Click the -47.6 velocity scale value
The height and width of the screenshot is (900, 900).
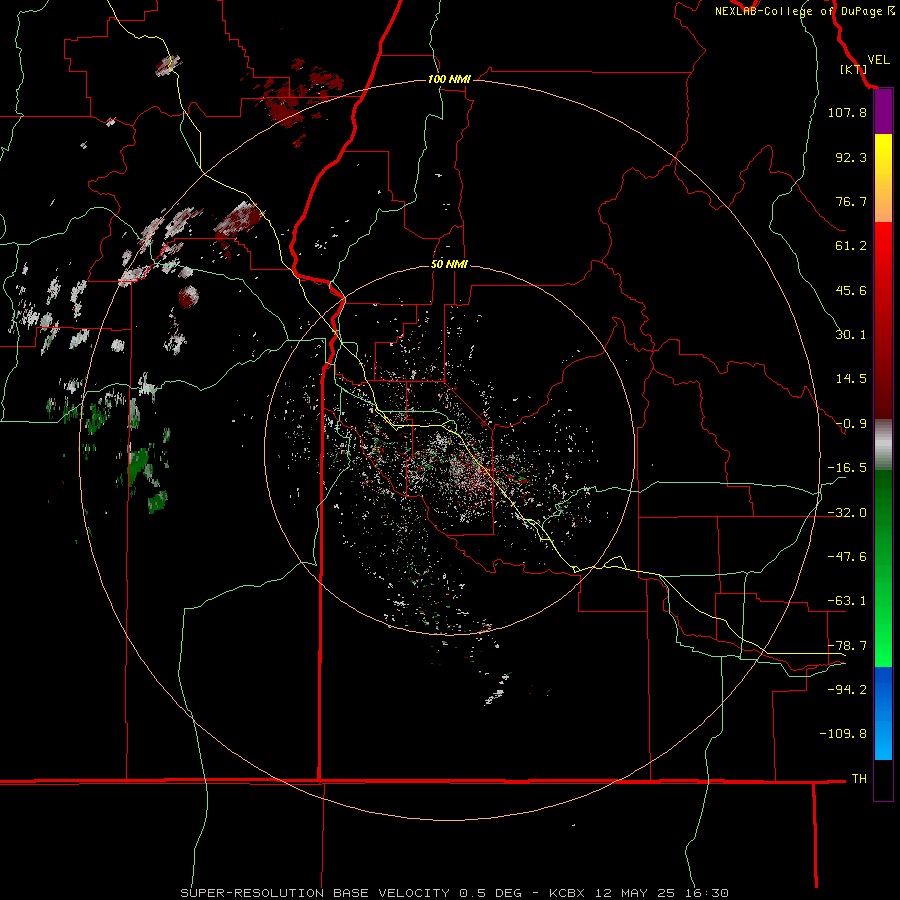[x=847, y=557]
